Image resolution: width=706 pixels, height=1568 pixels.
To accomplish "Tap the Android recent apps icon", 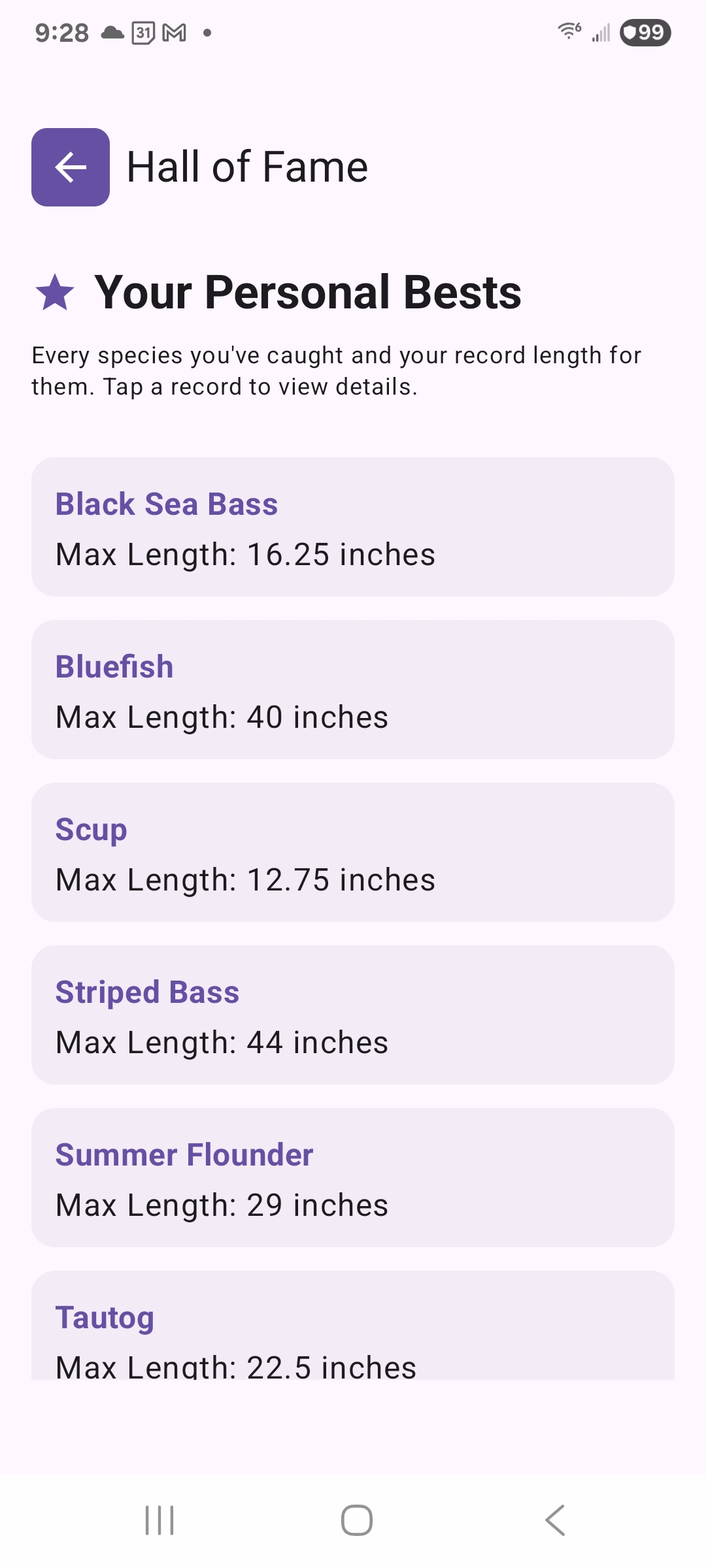I will [x=160, y=1520].
